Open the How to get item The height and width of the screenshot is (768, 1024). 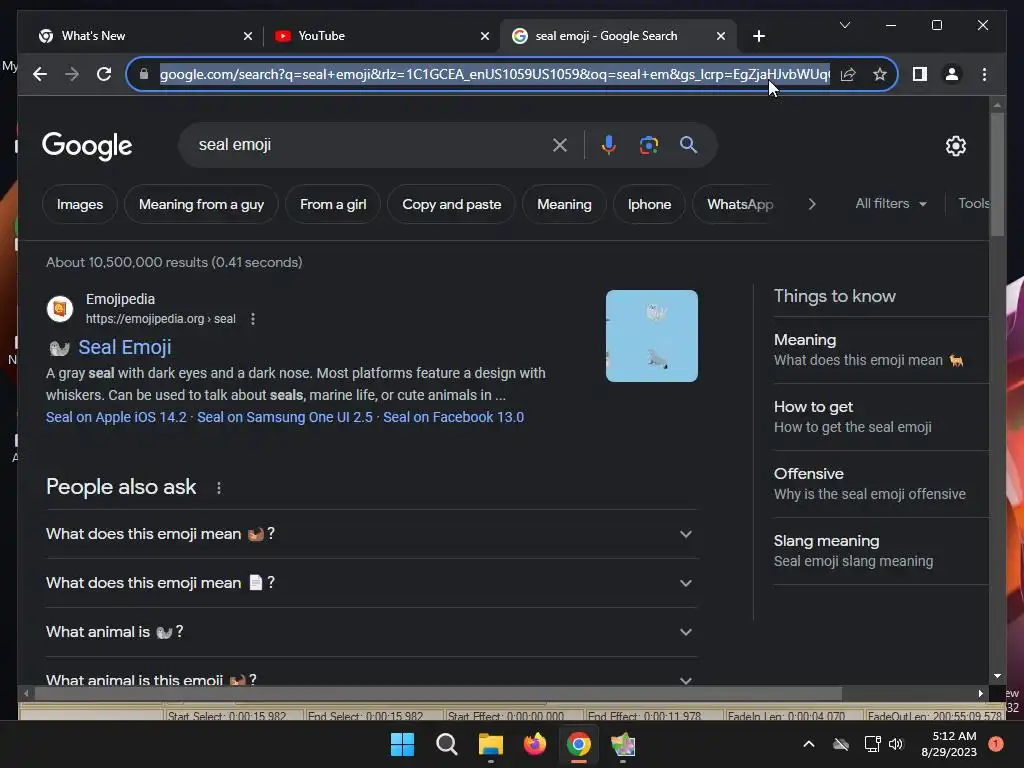(880, 417)
